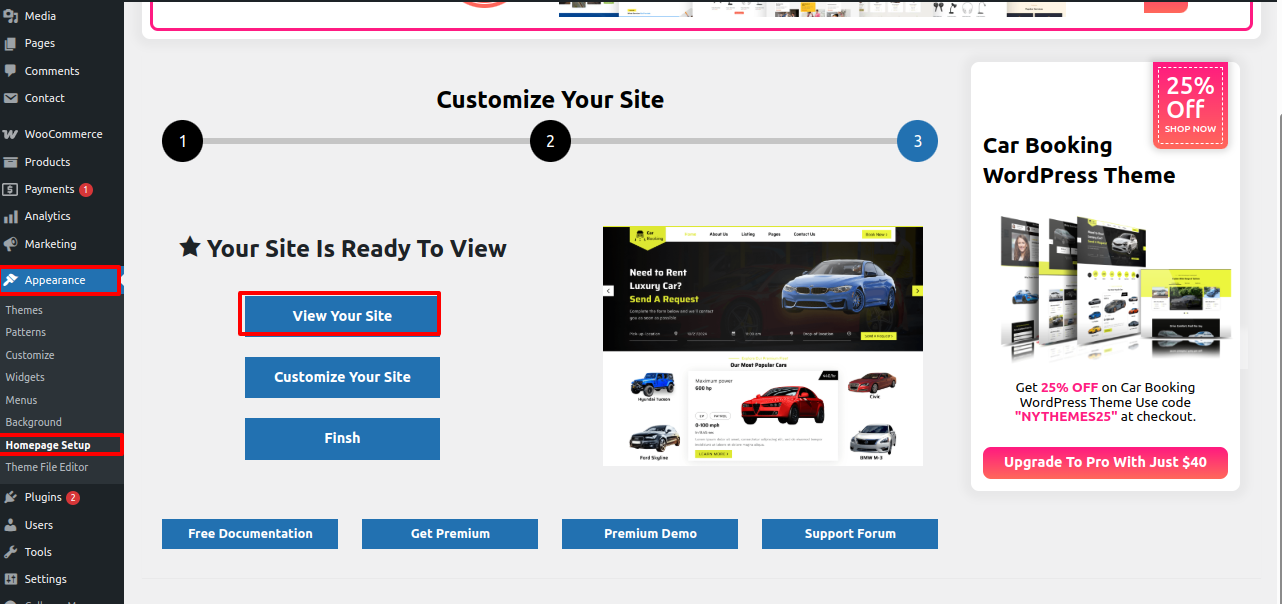Click the Appearance paintbrush icon
Viewport: 1282px width, 604px height.
click(11, 280)
